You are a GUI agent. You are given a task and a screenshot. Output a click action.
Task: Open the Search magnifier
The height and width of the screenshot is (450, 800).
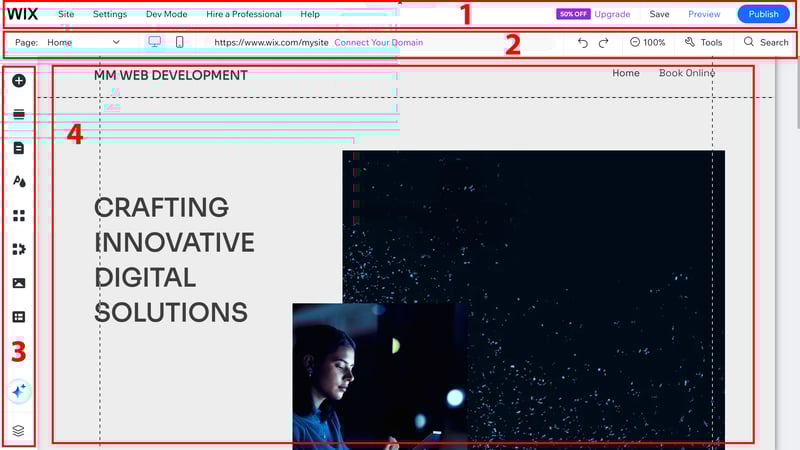pos(766,42)
